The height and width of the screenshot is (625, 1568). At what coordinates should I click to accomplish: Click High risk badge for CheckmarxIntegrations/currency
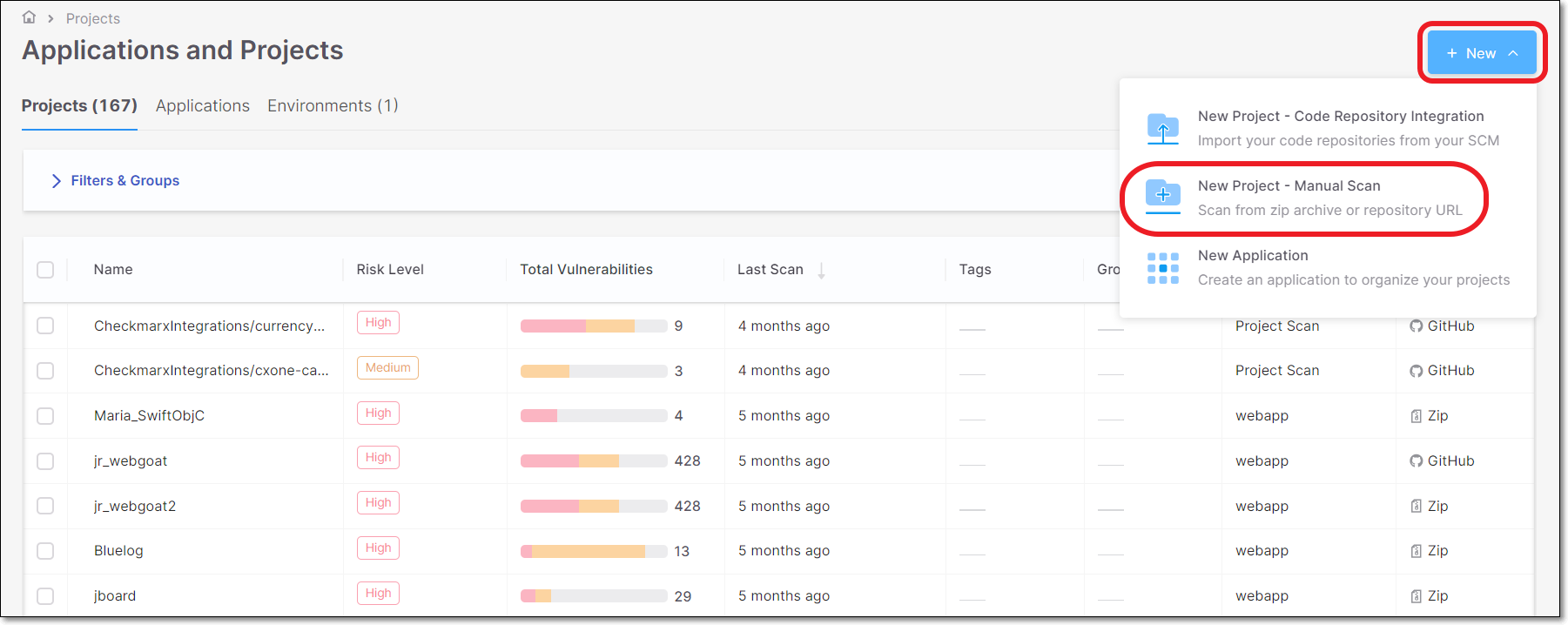click(378, 323)
